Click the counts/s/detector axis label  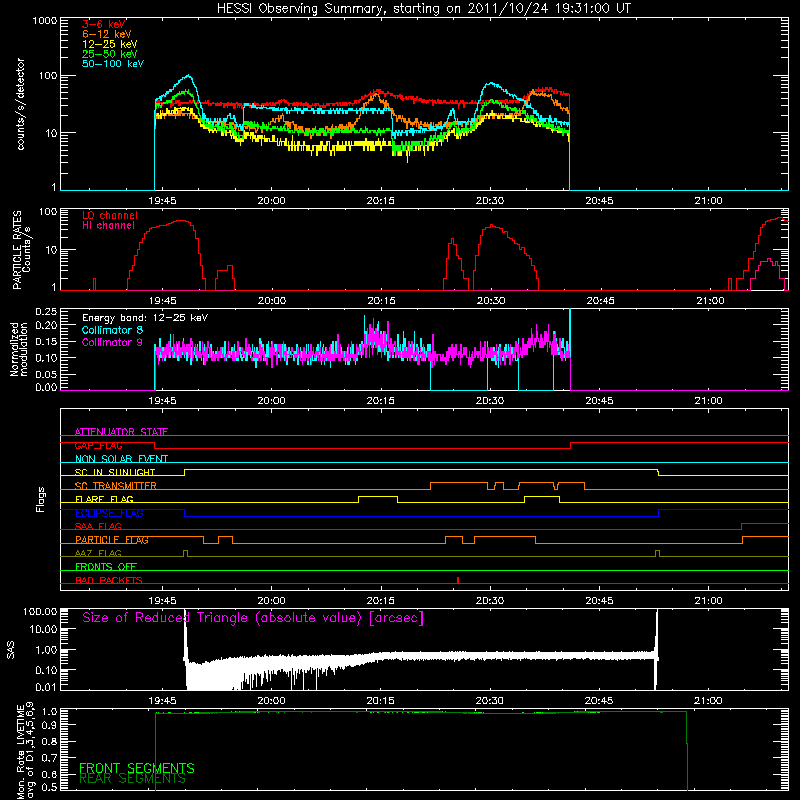coord(21,104)
